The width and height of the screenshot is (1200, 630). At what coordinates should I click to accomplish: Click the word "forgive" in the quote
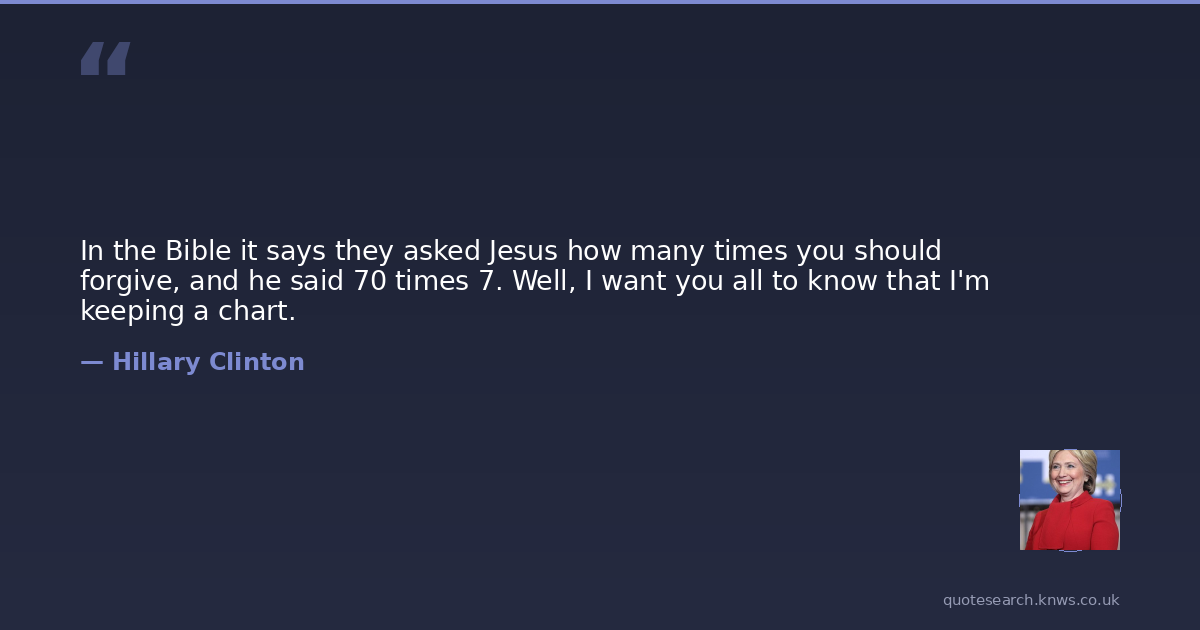126,281
